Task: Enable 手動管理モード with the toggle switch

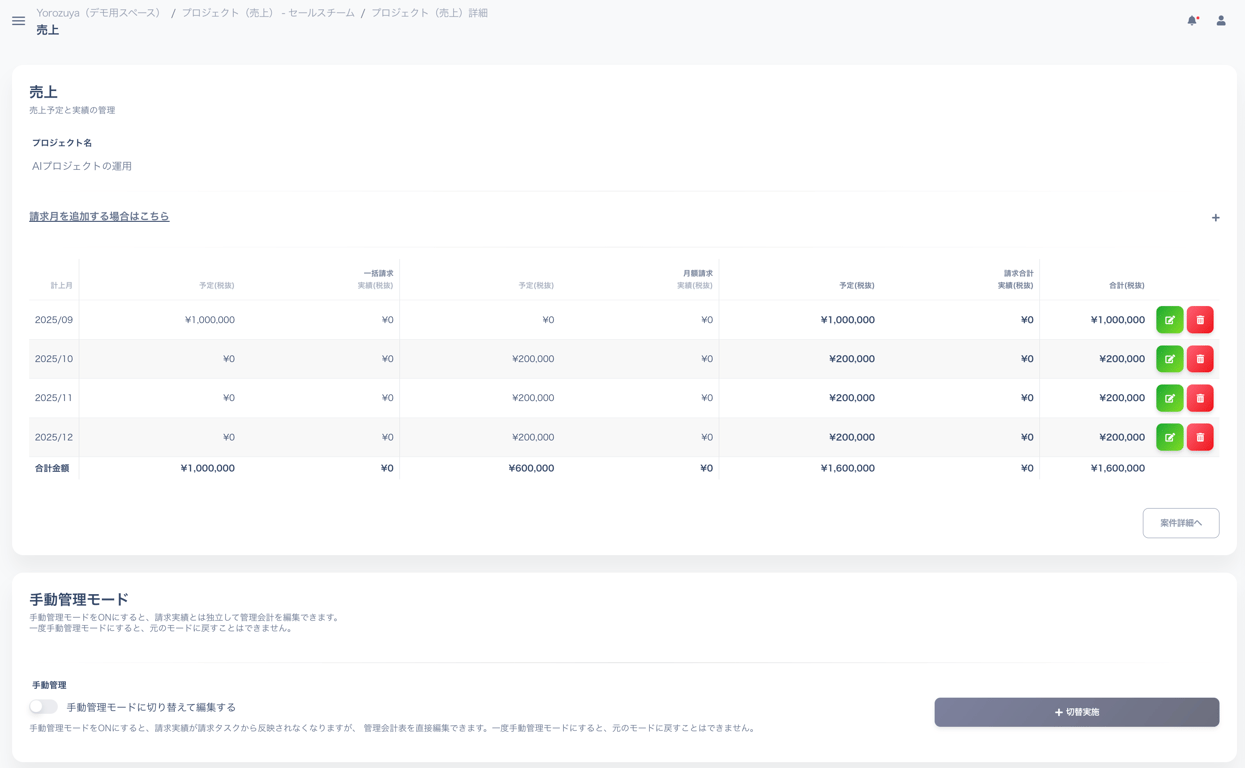Action: (x=43, y=706)
